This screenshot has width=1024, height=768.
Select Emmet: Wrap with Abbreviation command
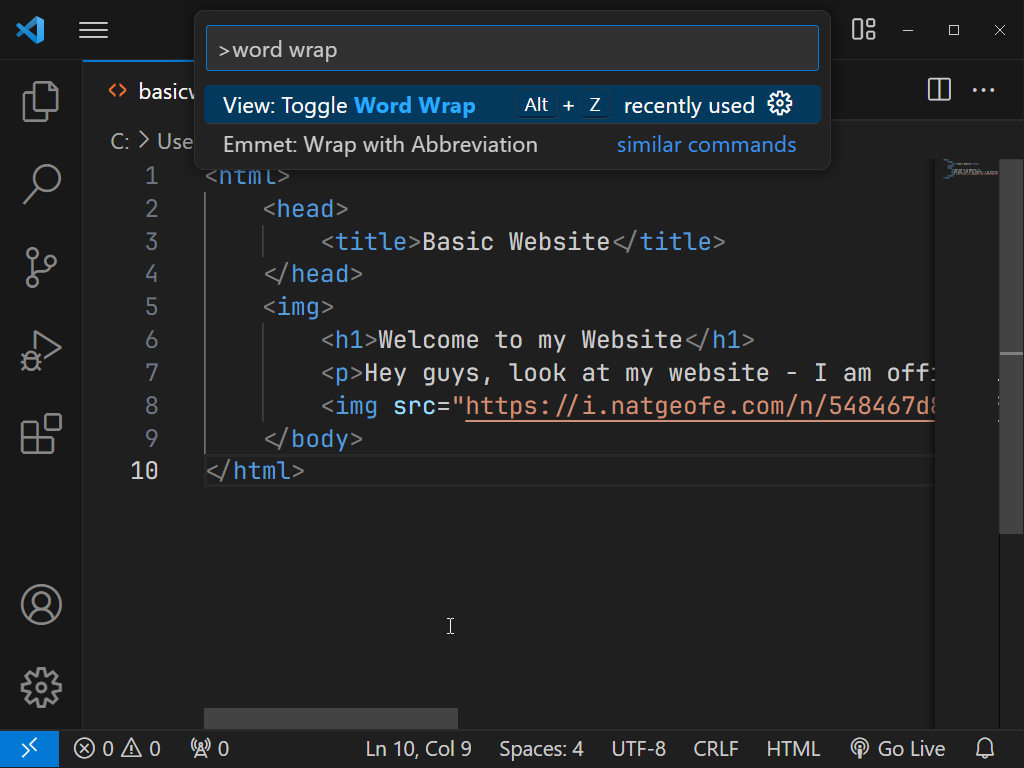coord(512,144)
